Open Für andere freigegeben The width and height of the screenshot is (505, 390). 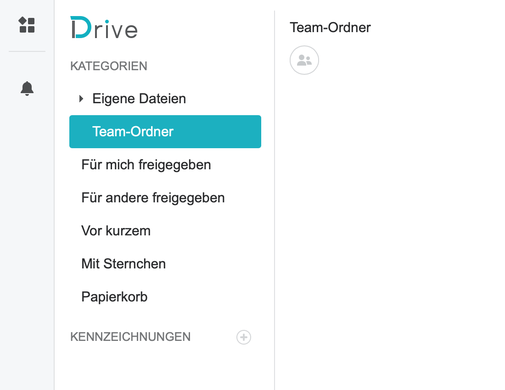[x=153, y=198]
